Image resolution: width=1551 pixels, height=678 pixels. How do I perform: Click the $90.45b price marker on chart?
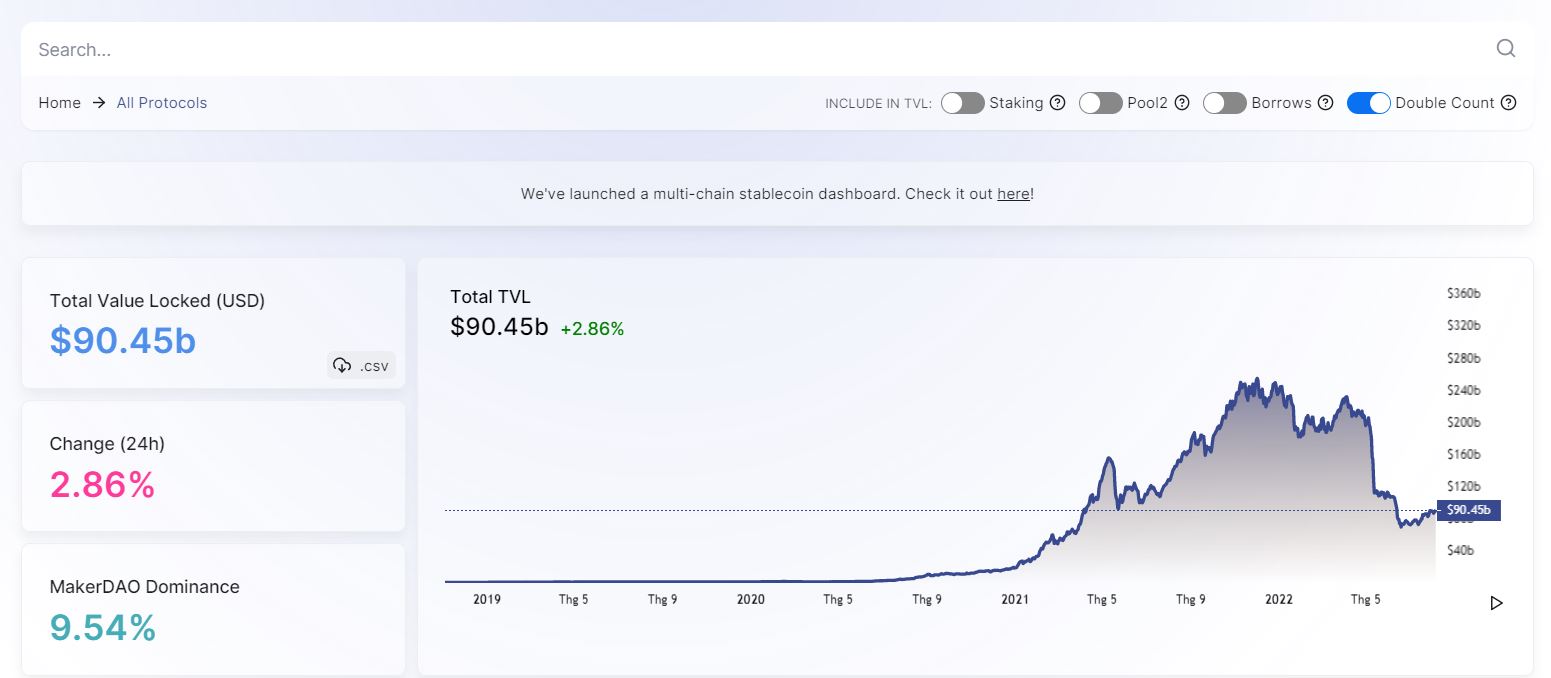click(x=1469, y=510)
